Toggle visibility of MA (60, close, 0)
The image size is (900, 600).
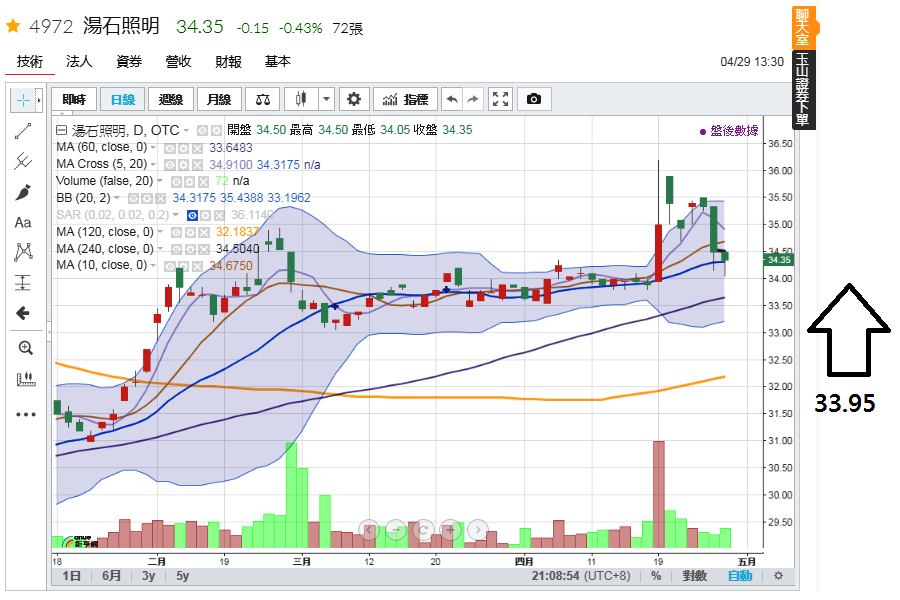pos(170,148)
